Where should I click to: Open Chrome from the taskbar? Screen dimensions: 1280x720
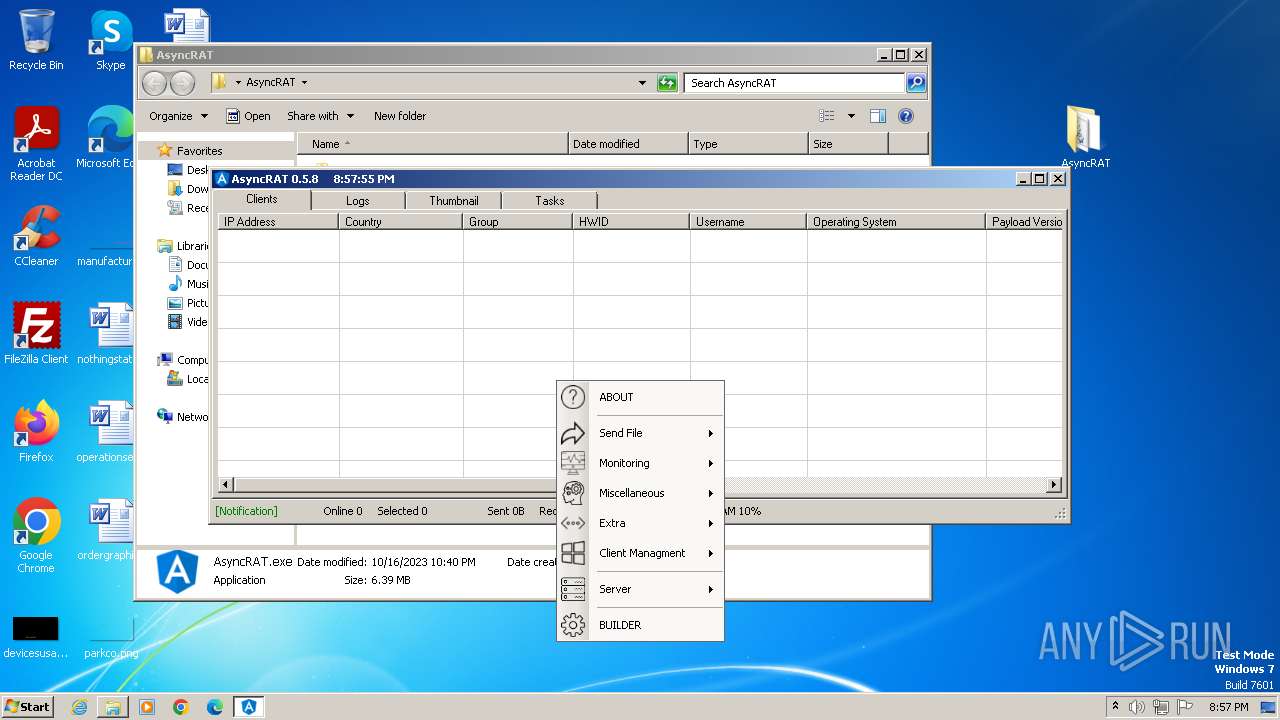click(x=181, y=707)
